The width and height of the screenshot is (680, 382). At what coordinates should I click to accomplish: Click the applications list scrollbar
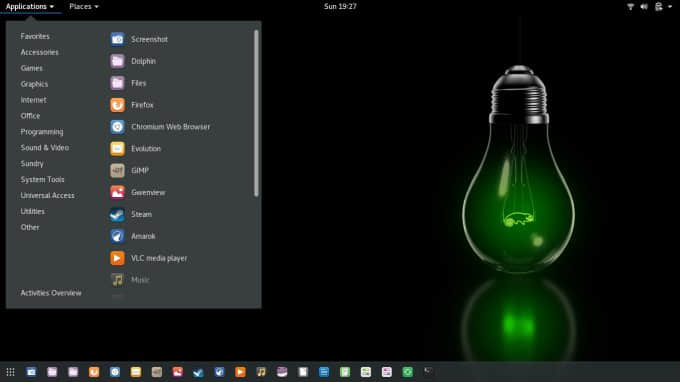256,113
